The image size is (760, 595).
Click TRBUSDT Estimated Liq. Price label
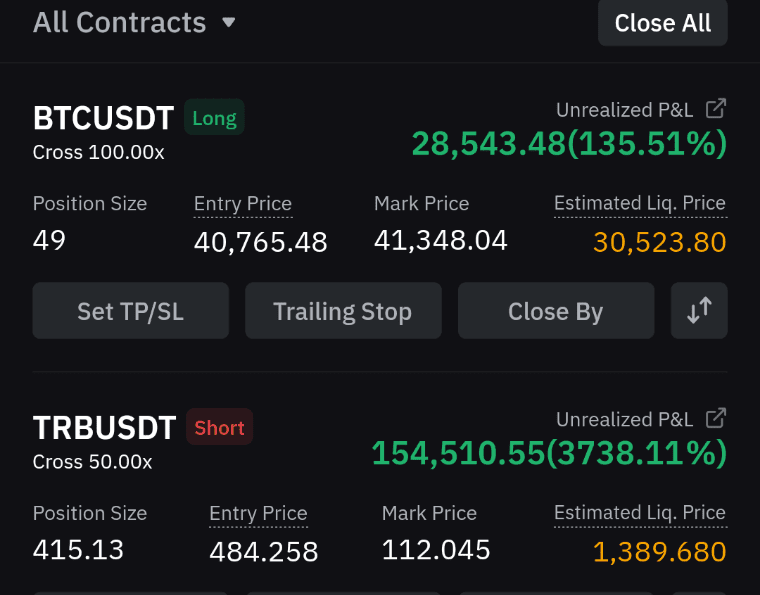click(x=640, y=513)
